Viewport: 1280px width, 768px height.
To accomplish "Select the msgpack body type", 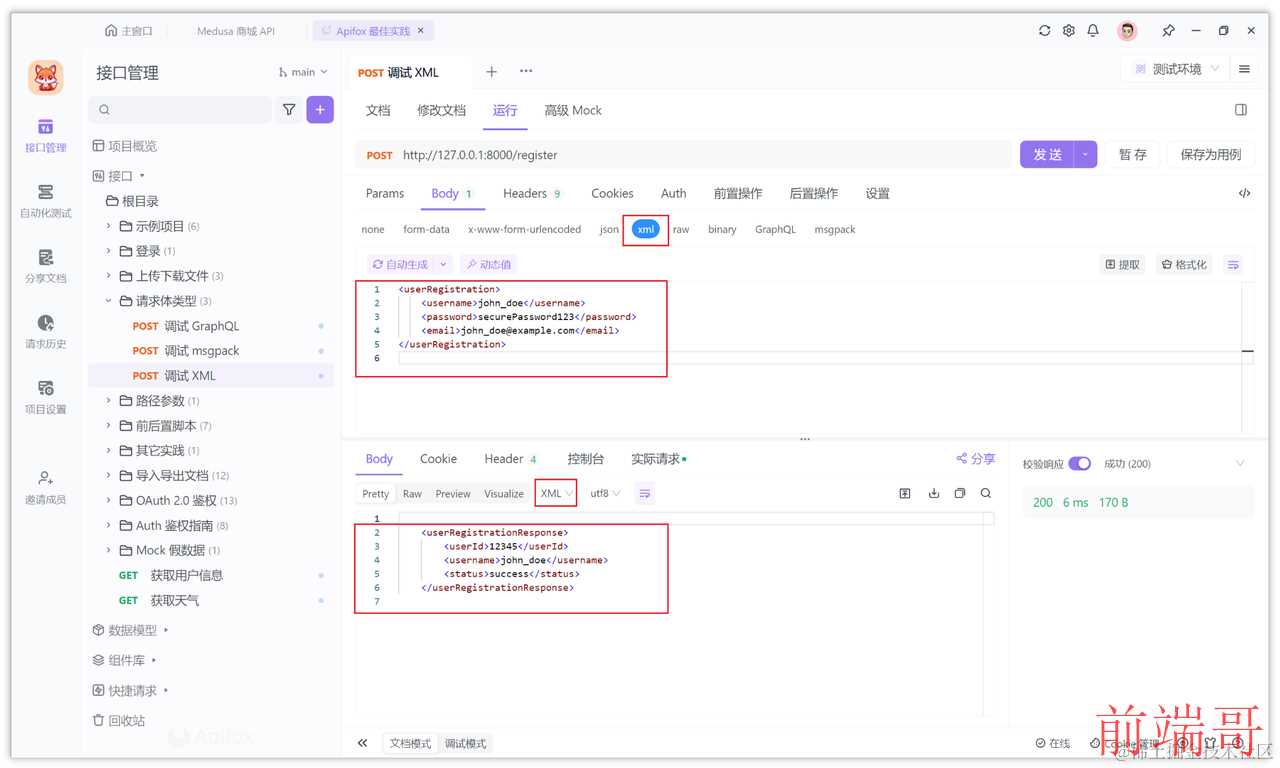I will click(x=835, y=229).
